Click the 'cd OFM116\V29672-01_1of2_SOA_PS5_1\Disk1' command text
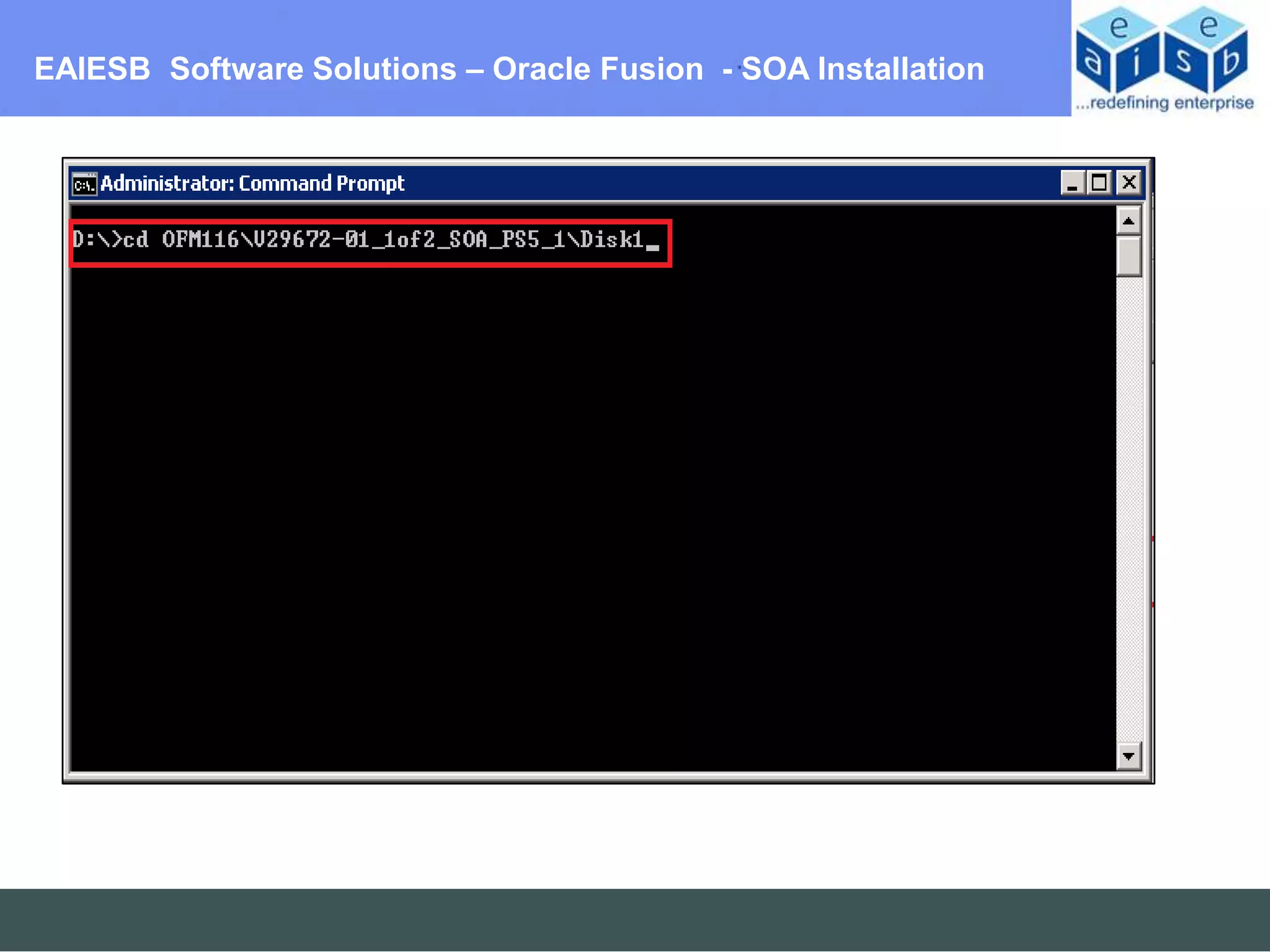1270x952 pixels. (x=383, y=240)
